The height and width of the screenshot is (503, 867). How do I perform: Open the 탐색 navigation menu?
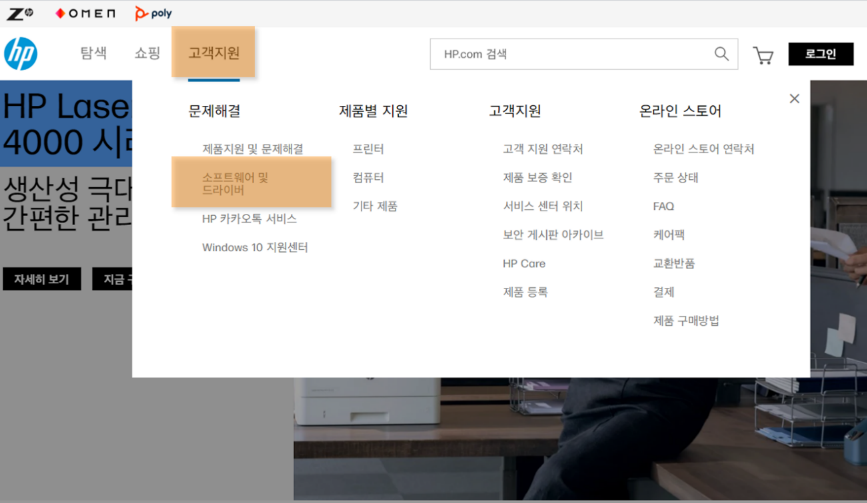tap(93, 53)
